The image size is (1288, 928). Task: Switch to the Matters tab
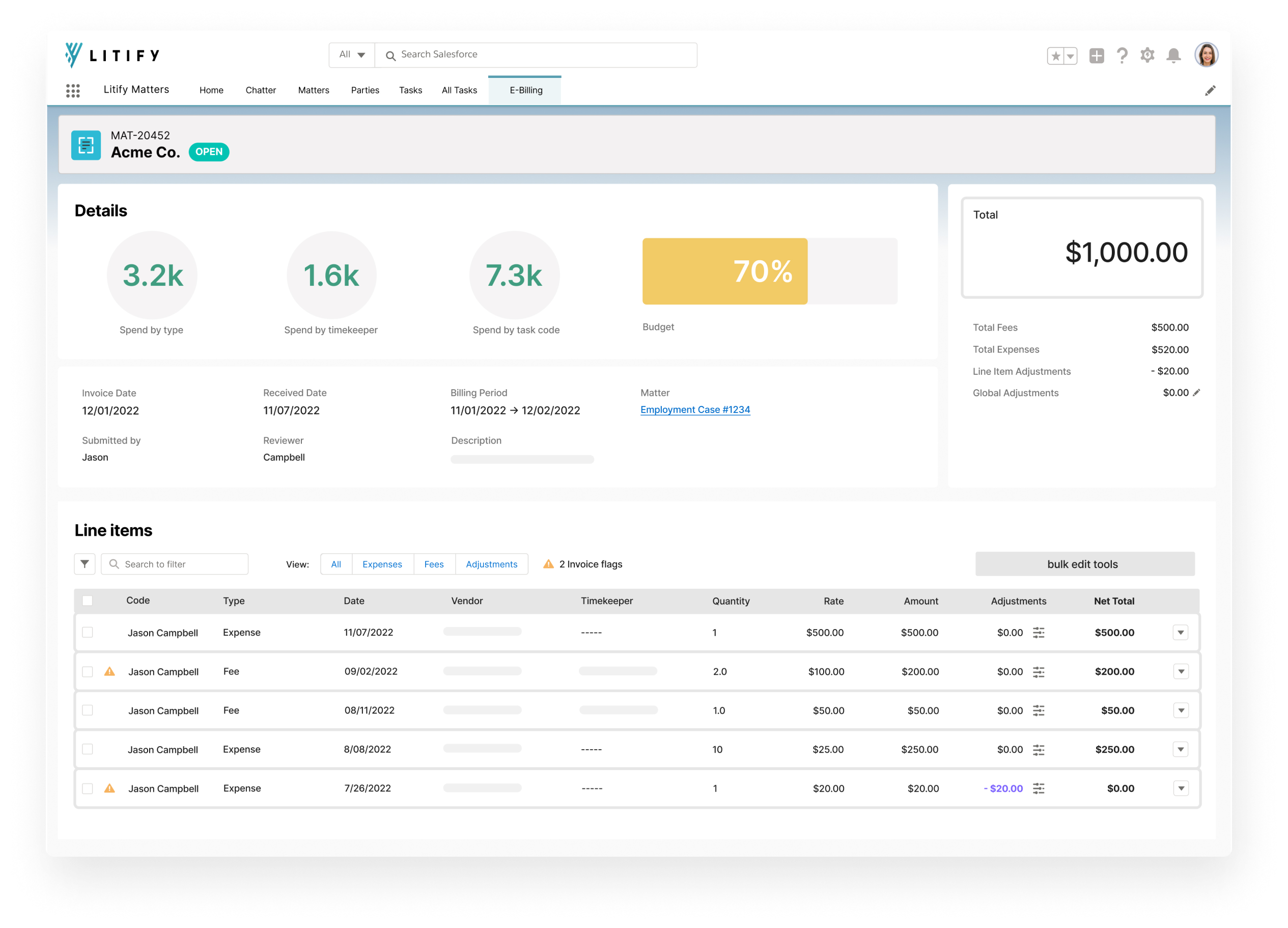tap(314, 90)
